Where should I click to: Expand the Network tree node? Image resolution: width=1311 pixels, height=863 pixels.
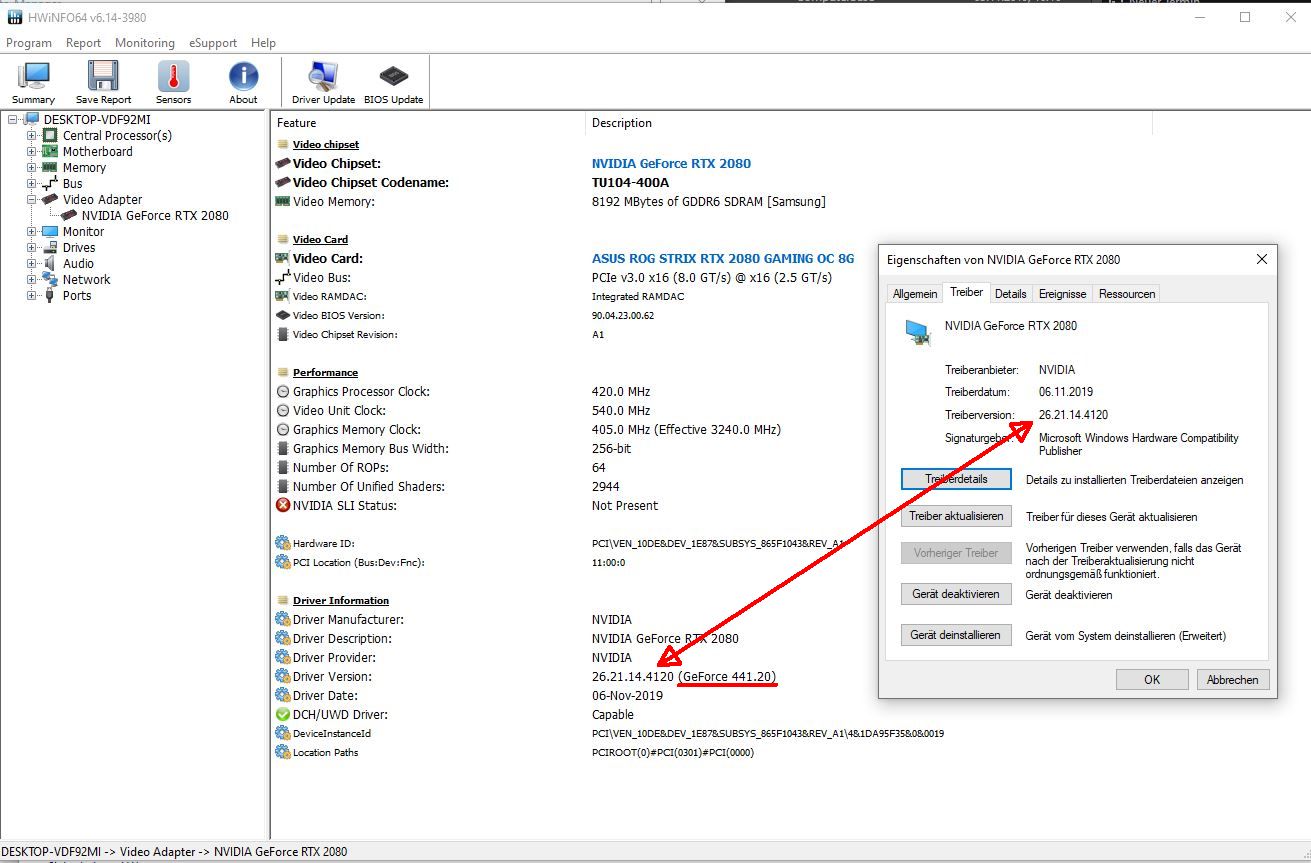coord(32,280)
